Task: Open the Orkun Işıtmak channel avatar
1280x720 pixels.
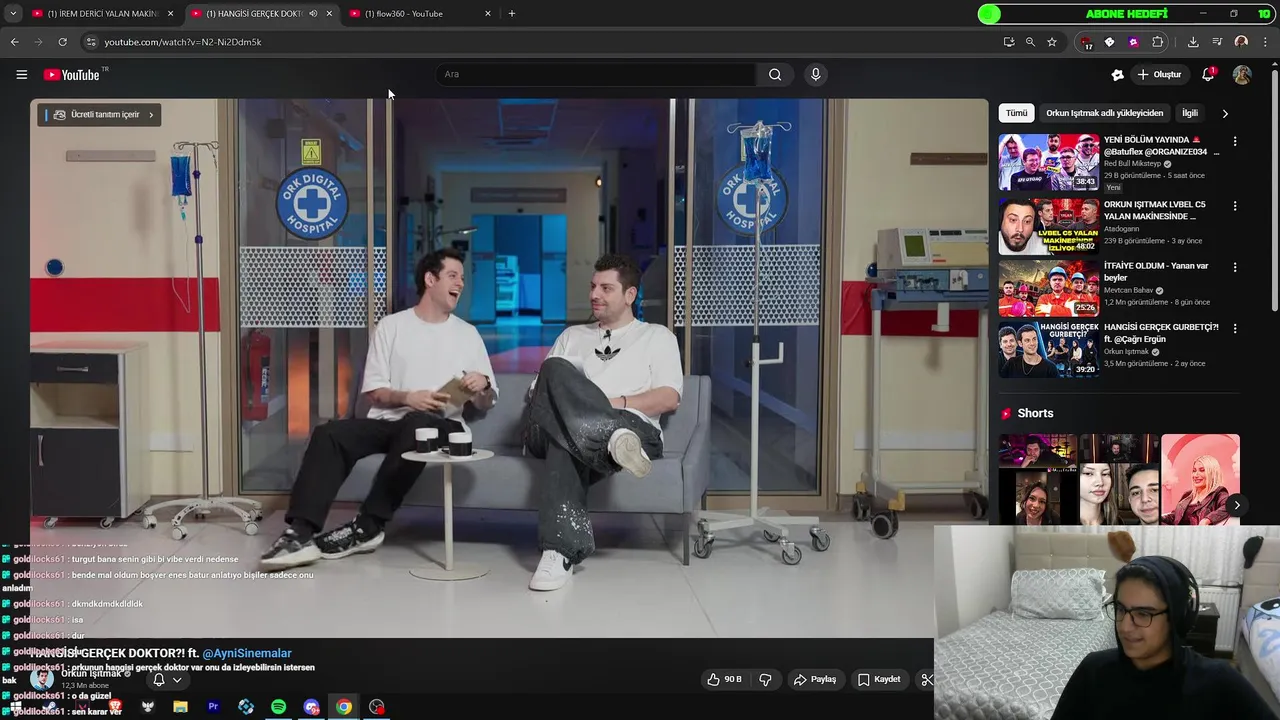Action: click(42, 678)
